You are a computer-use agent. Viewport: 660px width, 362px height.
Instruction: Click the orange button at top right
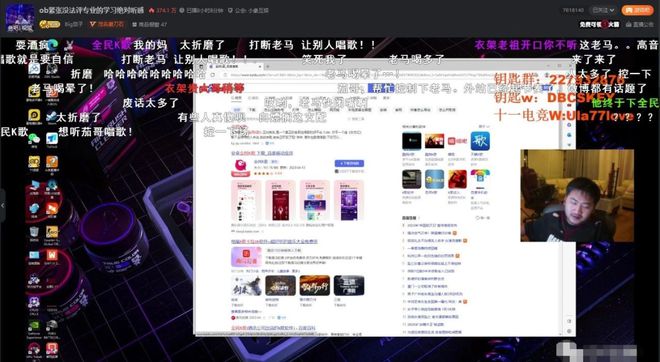click(637, 10)
